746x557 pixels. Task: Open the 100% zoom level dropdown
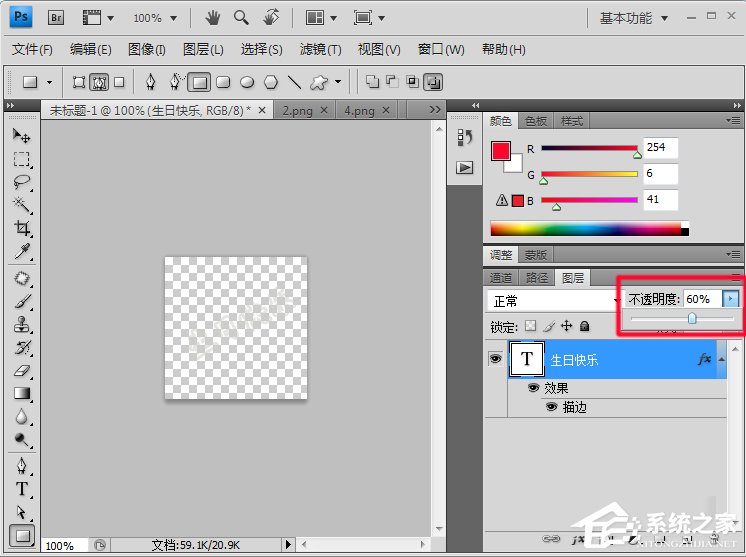pyautogui.click(x=154, y=18)
